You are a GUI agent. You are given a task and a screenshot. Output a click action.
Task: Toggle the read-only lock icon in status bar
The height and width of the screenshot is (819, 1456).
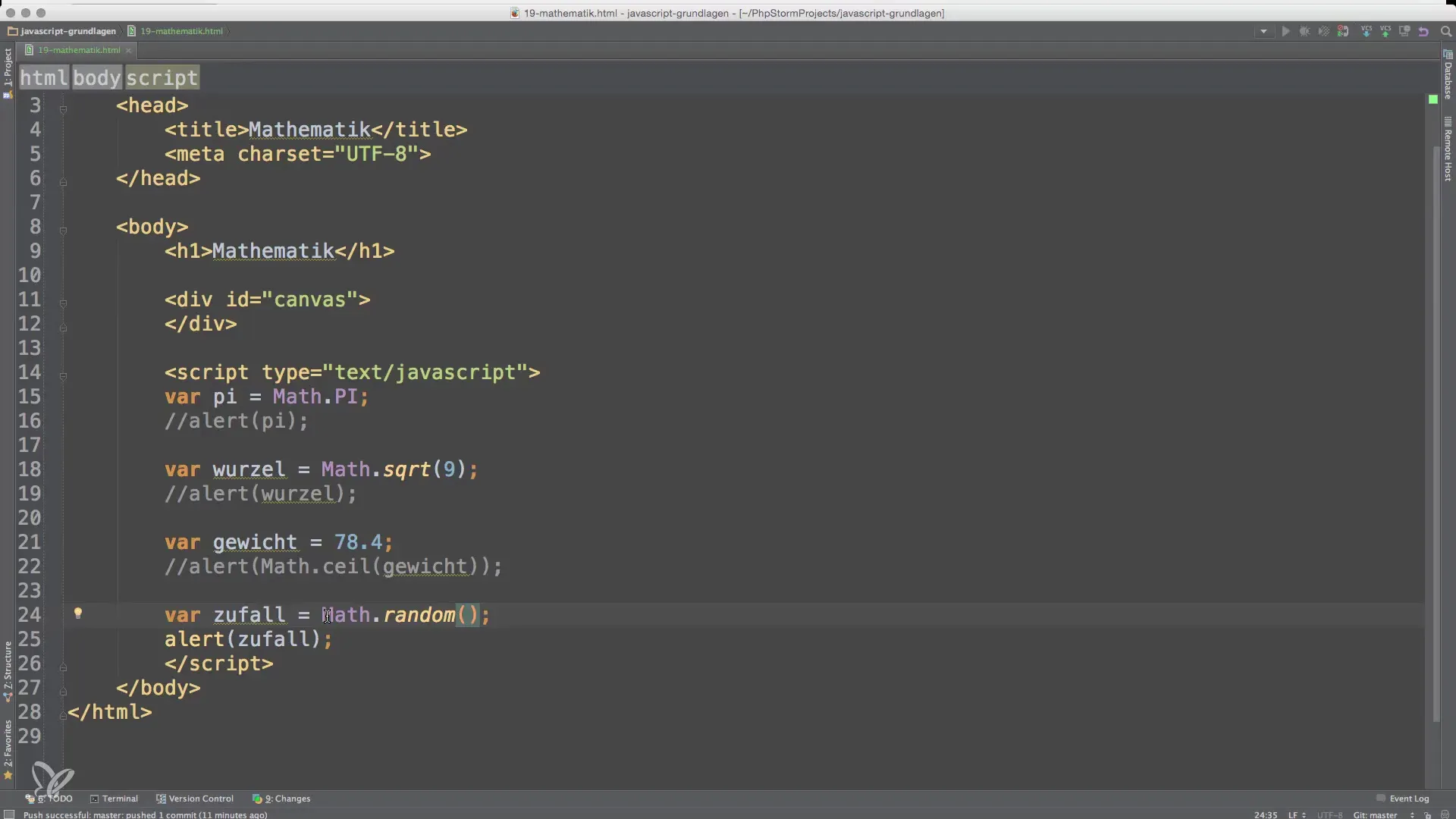[x=1427, y=814]
